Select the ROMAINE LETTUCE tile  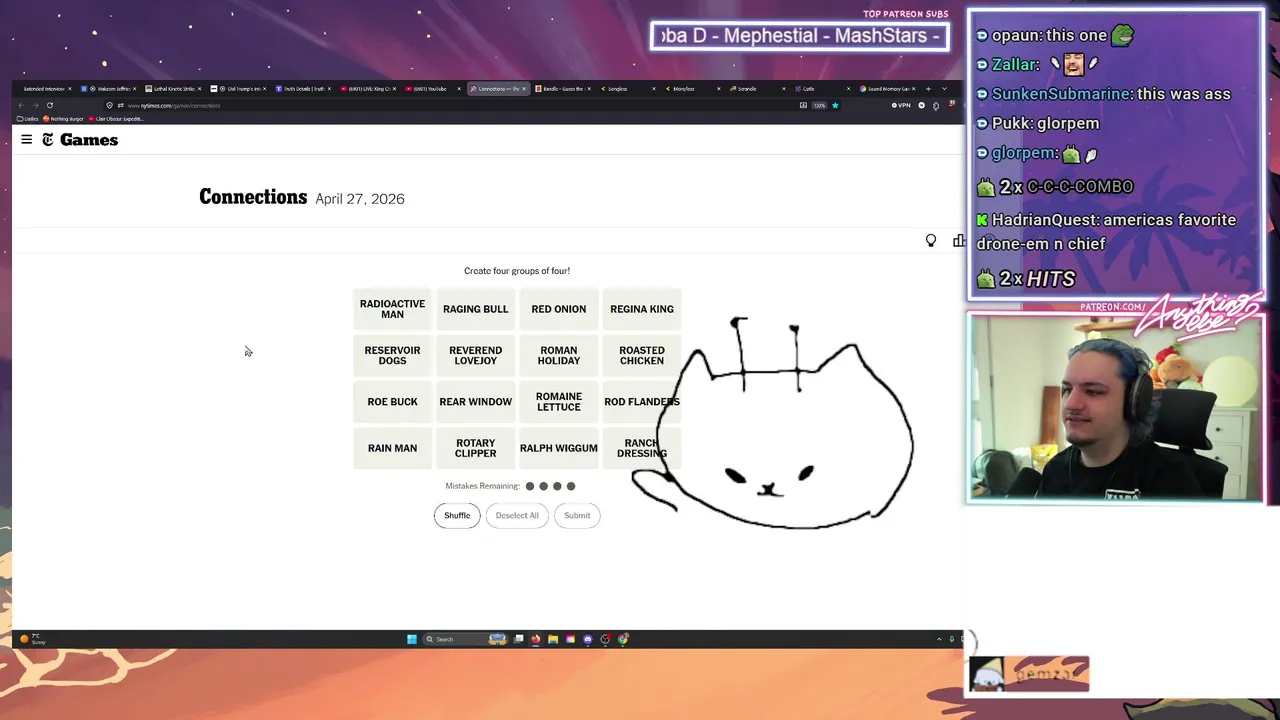tap(558, 402)
